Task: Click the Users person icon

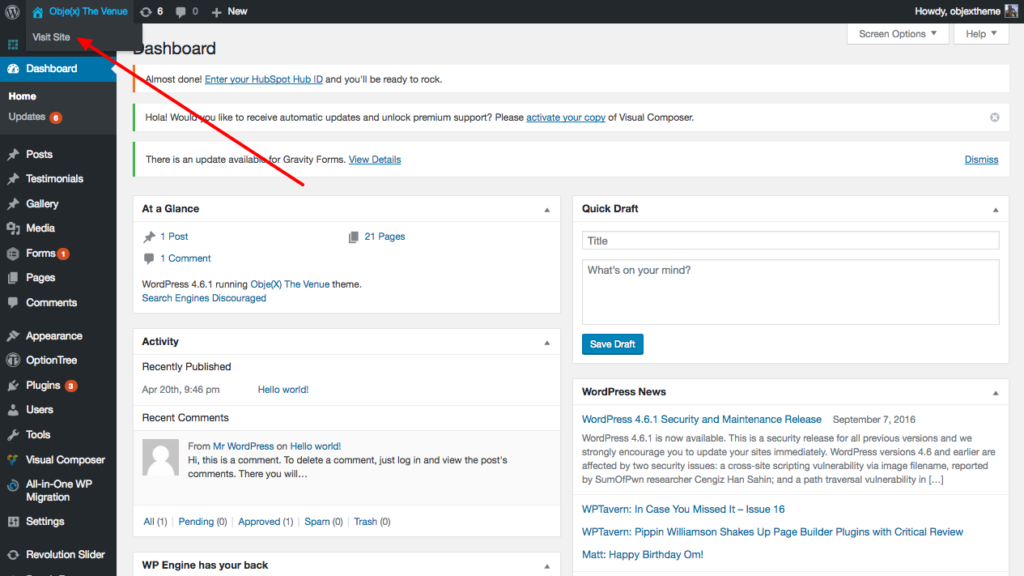Action: [13, 410]
